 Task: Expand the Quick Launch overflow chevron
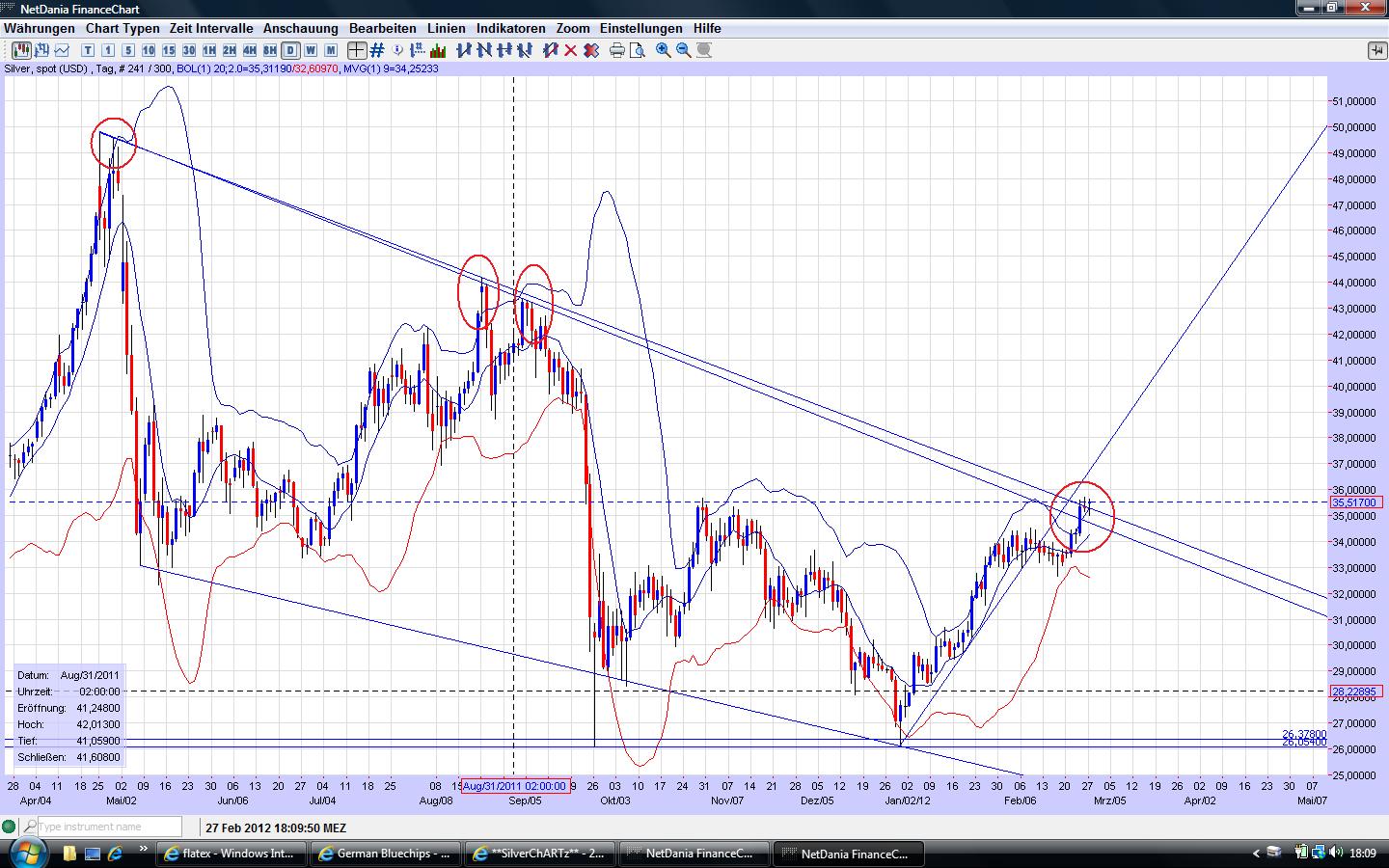145,850
